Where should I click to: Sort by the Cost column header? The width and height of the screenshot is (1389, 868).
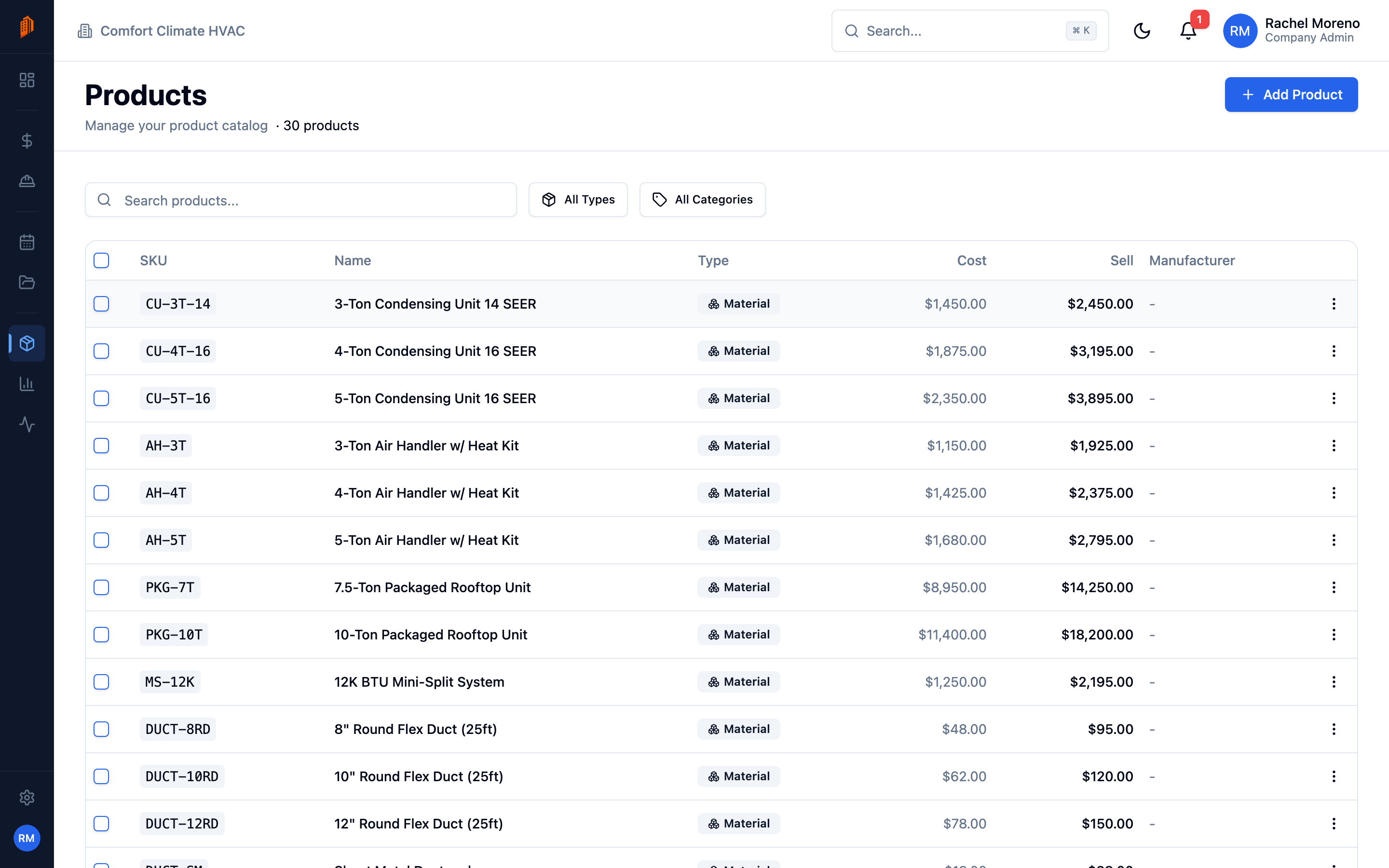(x=971, y=260)
